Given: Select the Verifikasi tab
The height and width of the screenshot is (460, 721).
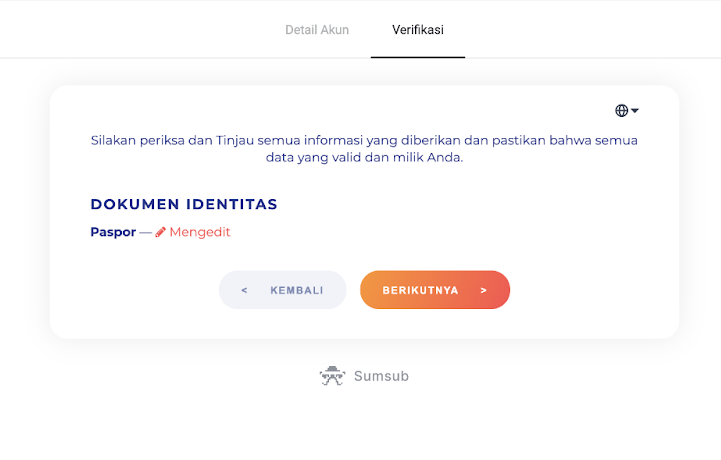Looking at the screenshot, I should point(418,30).
